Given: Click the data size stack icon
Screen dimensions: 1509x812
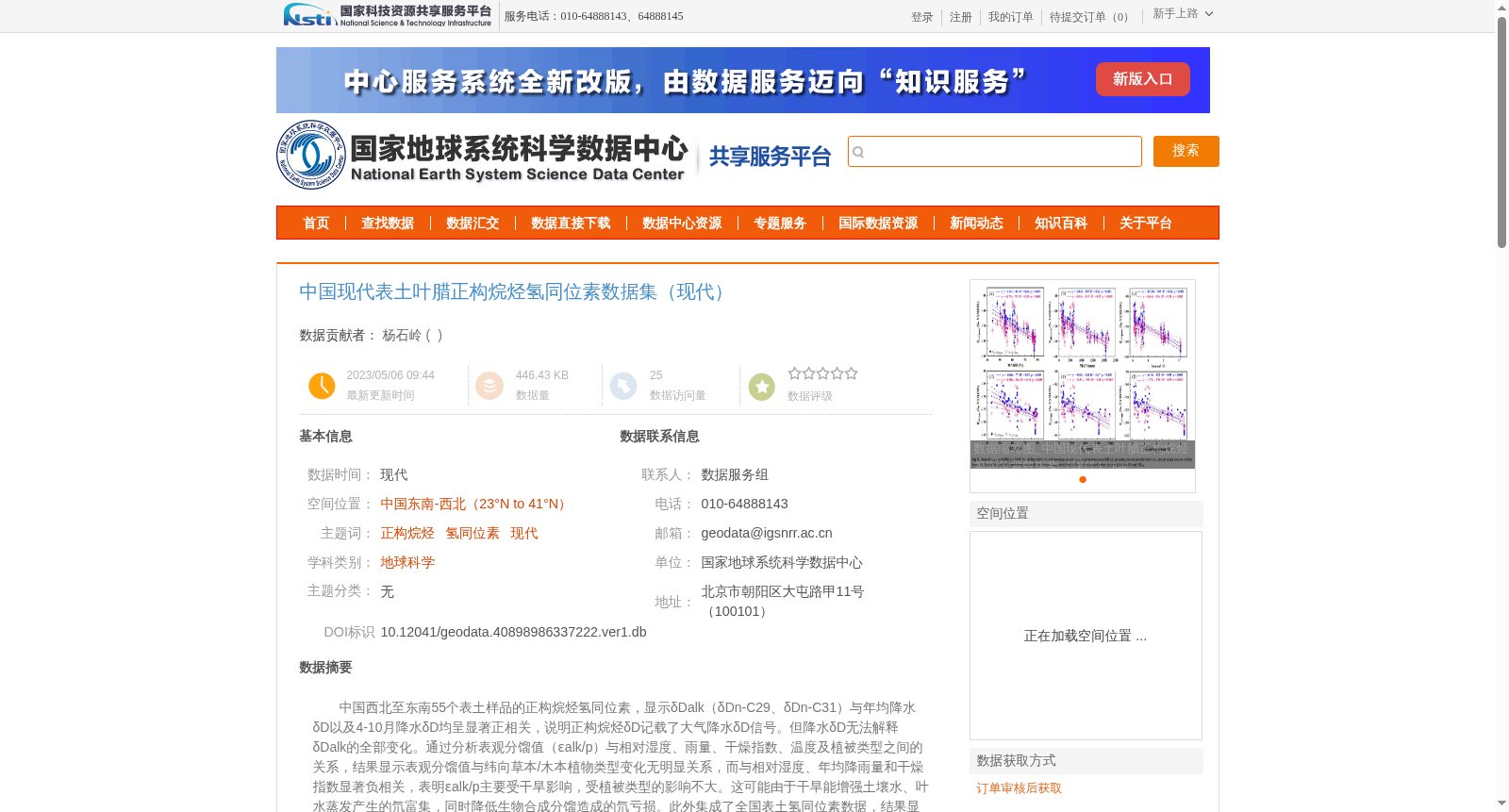Looking at the screenshot, I should pos(489,386).
